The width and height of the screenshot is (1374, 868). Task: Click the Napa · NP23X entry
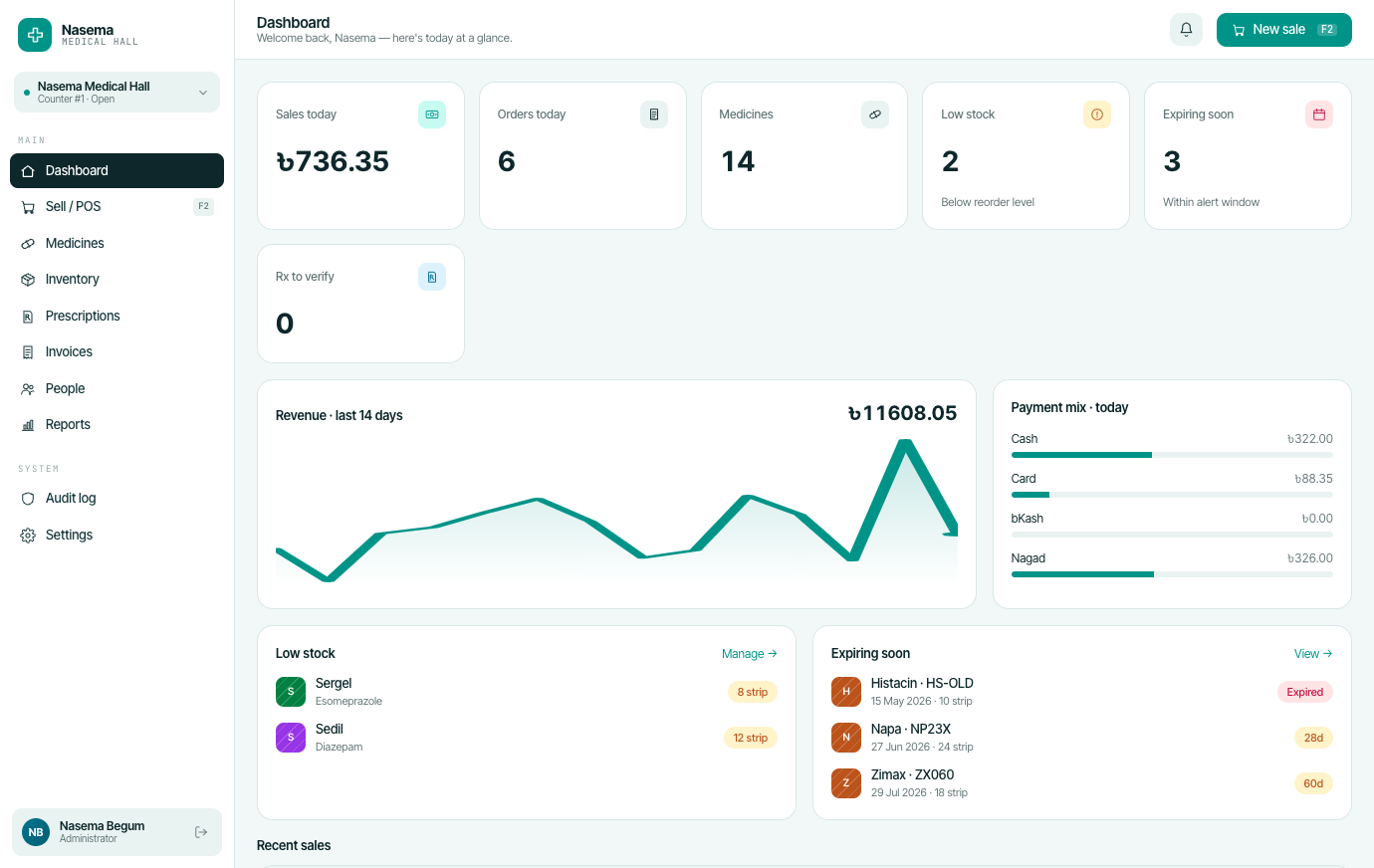pyautogui.click(x=1082, y=738)
